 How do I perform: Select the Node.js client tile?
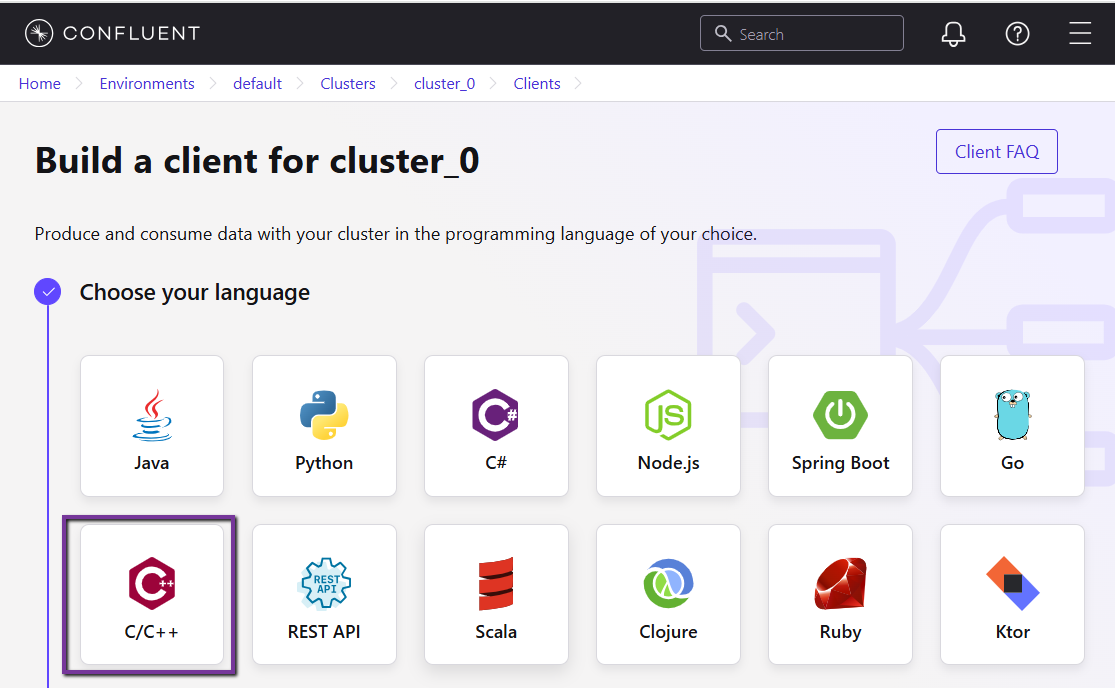tap(668, 426)
